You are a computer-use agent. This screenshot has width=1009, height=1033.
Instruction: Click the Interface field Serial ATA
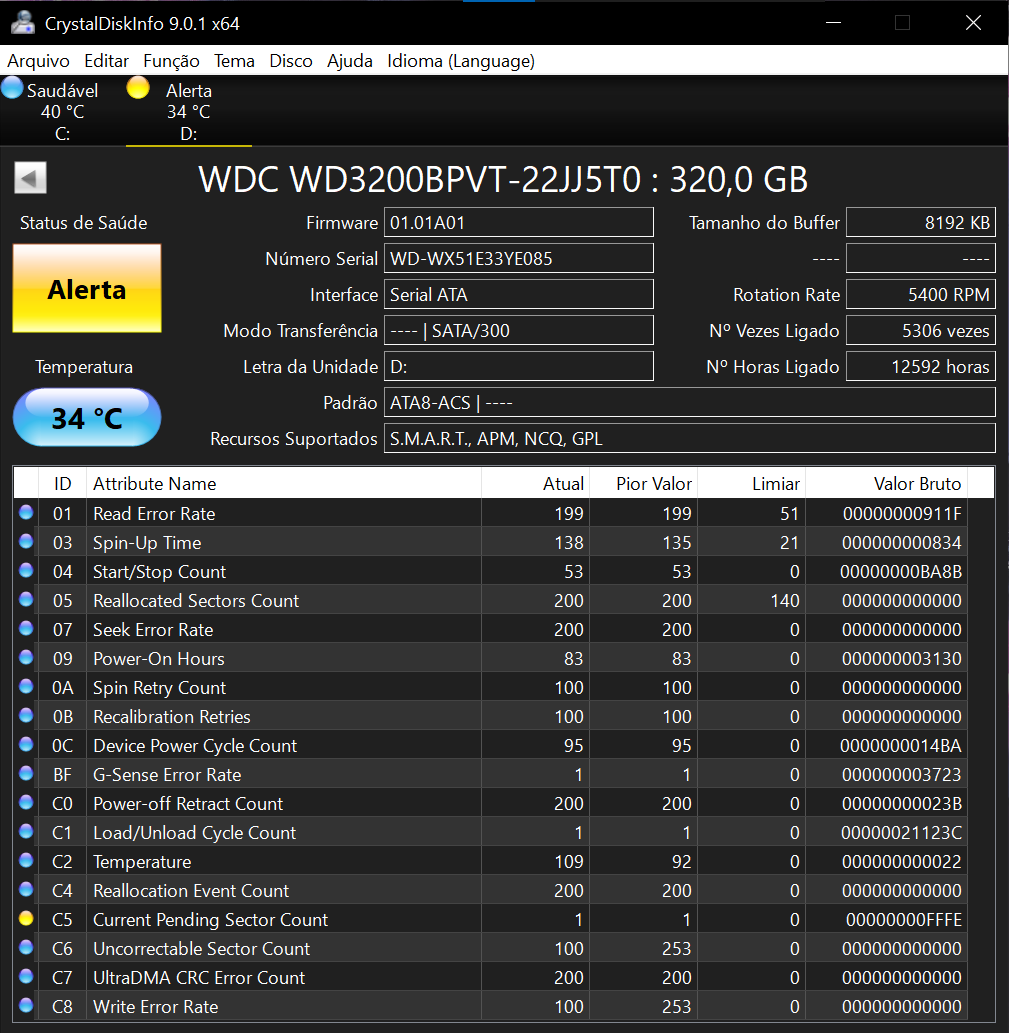click(519, 294)
